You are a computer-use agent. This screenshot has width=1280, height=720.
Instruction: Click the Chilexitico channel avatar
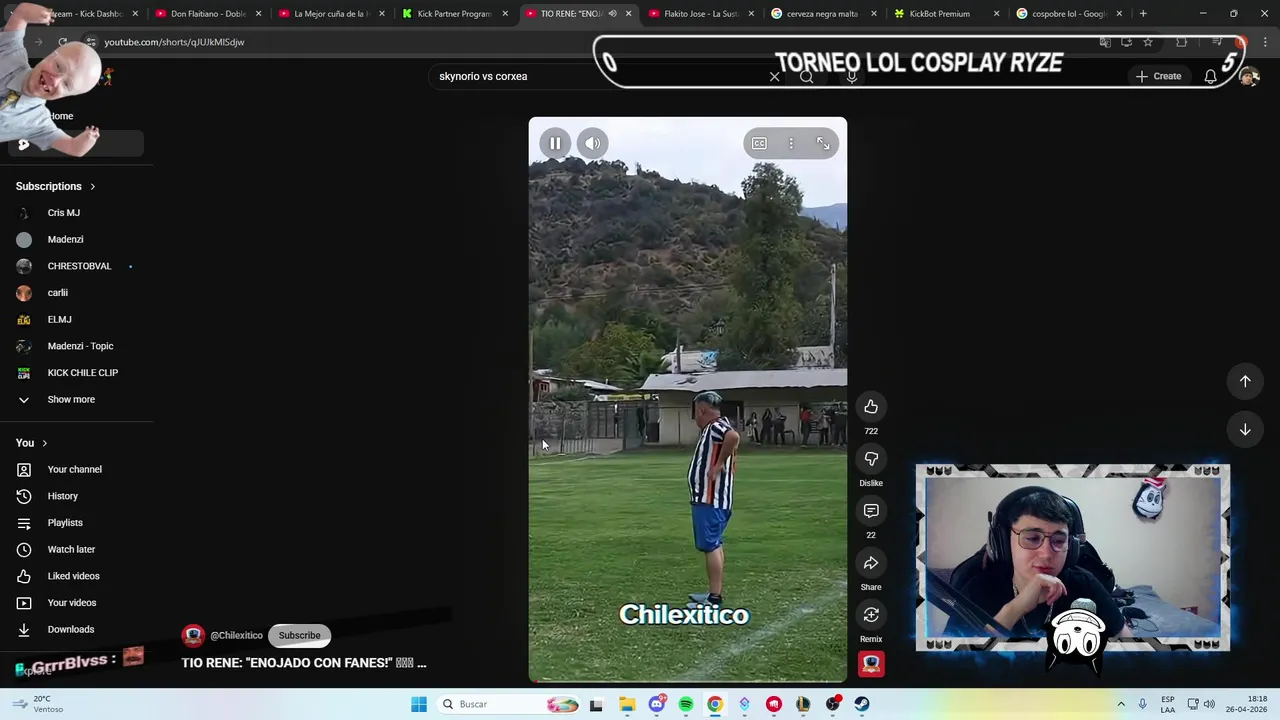coord(193,635)
